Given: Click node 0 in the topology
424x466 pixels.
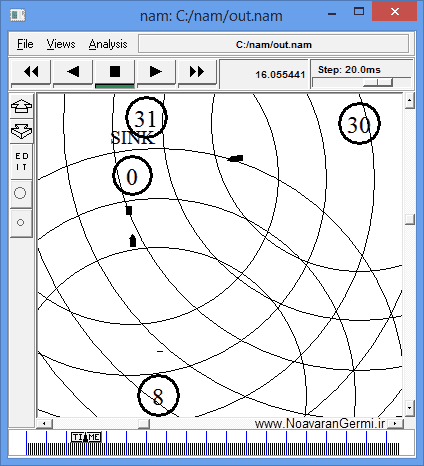Looking at the screenshot, I should (132, 176).
